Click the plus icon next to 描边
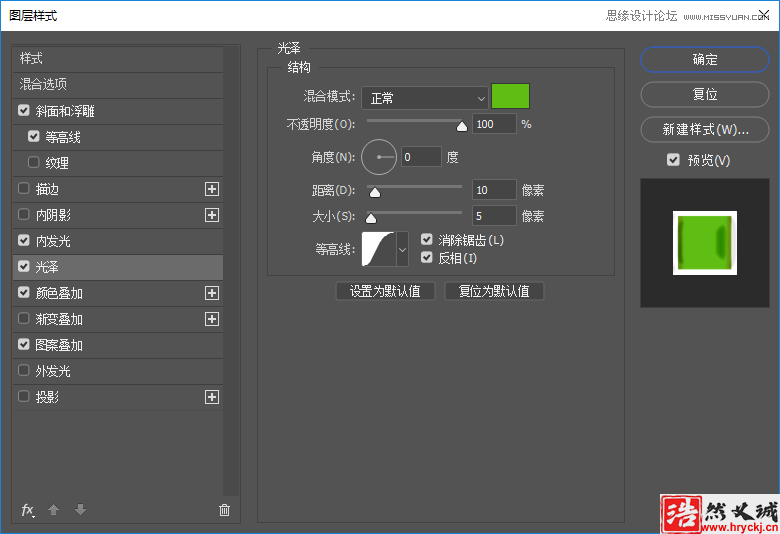Image resolution: width=780 pixels, height=534 pixels. [x=212, y=189]
